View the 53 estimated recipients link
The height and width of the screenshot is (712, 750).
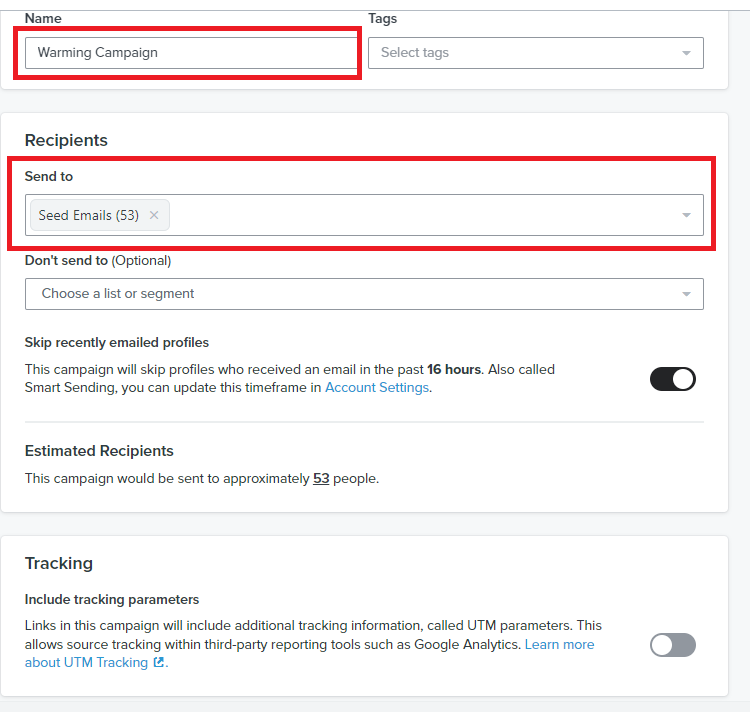[x=321, y=479]
